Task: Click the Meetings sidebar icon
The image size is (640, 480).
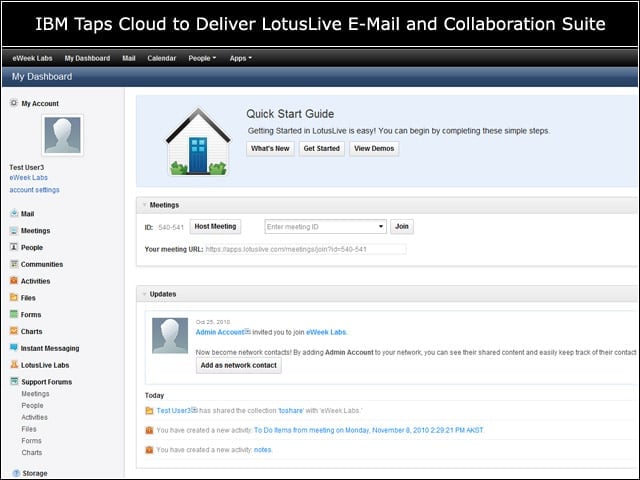Action: point(14,231)
